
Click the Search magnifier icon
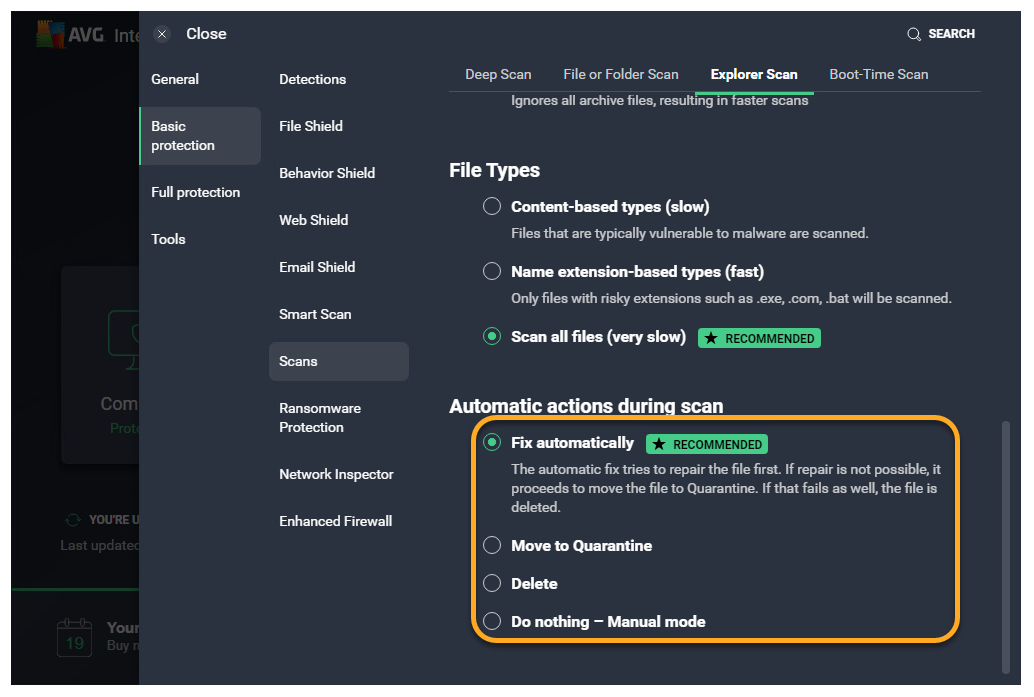[913, 34]
